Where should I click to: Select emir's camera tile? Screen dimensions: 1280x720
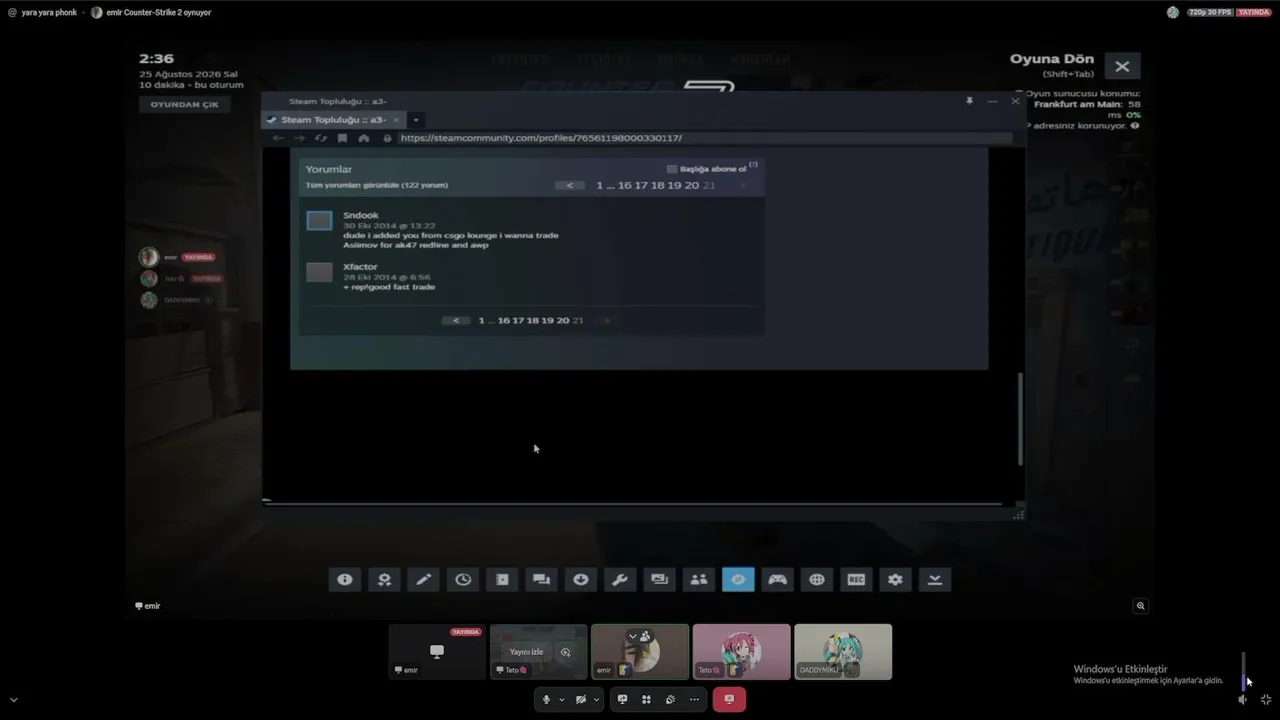[x=640, y=652]
